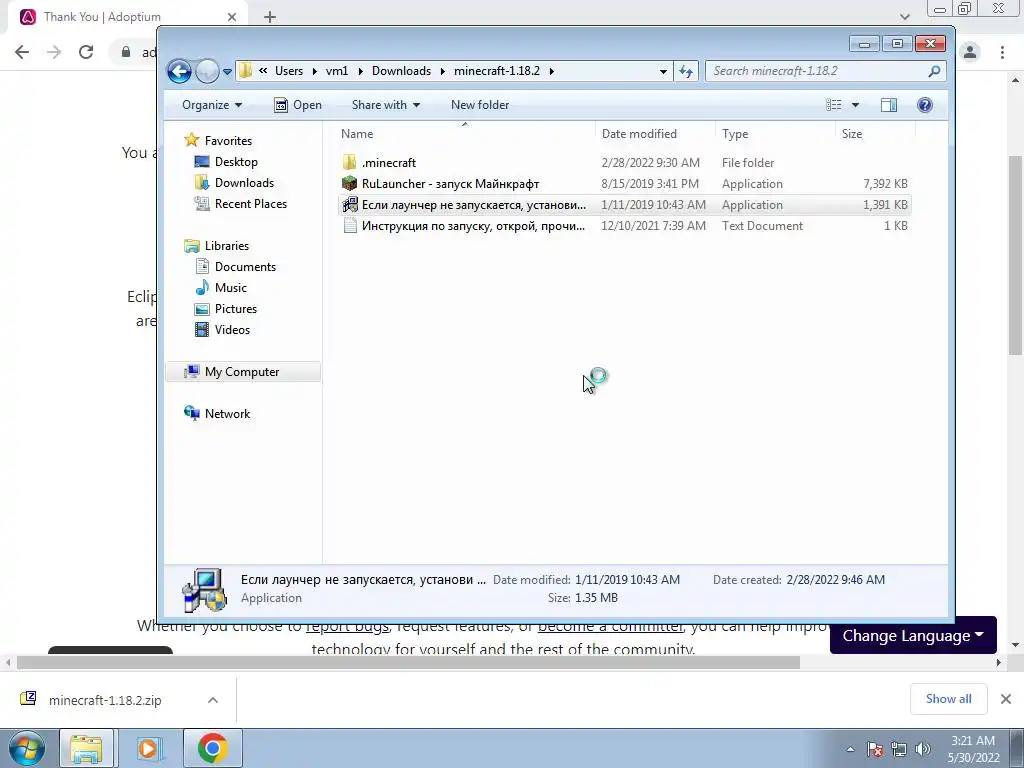
Task: Open Downloads in the navigation pane
Action: [244, 182]
